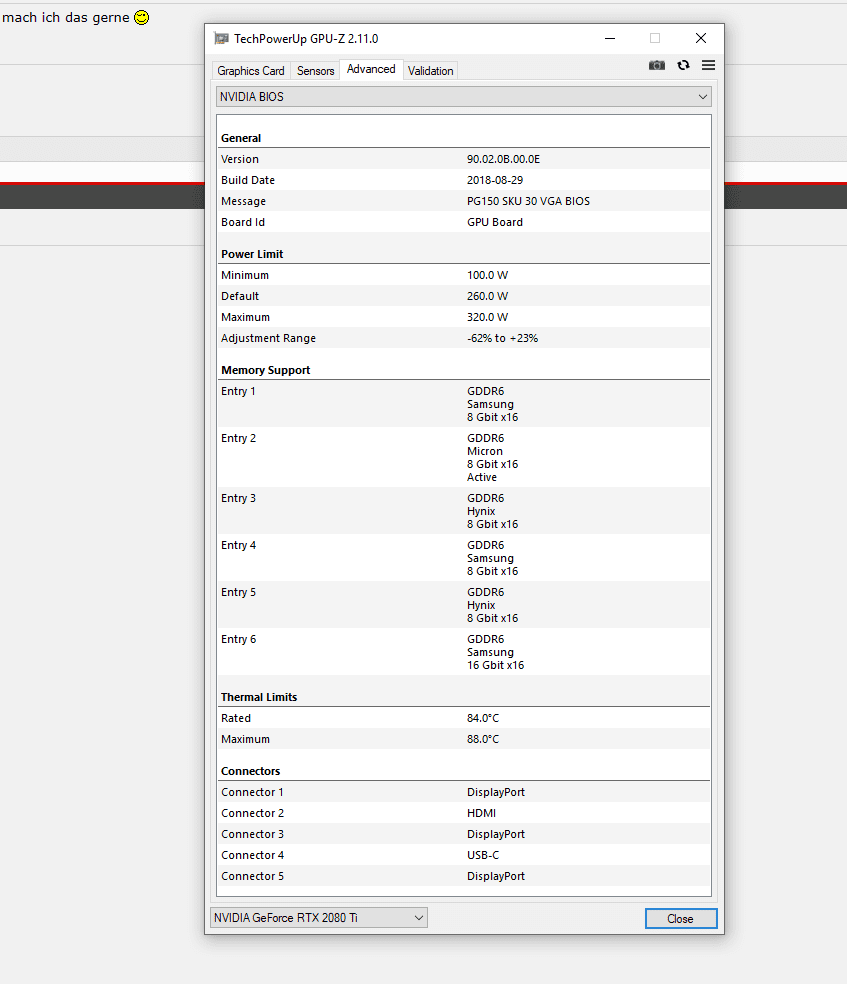847x984 pixels.
Task: Select the Memory Support section header
Action: click(265, 370)
